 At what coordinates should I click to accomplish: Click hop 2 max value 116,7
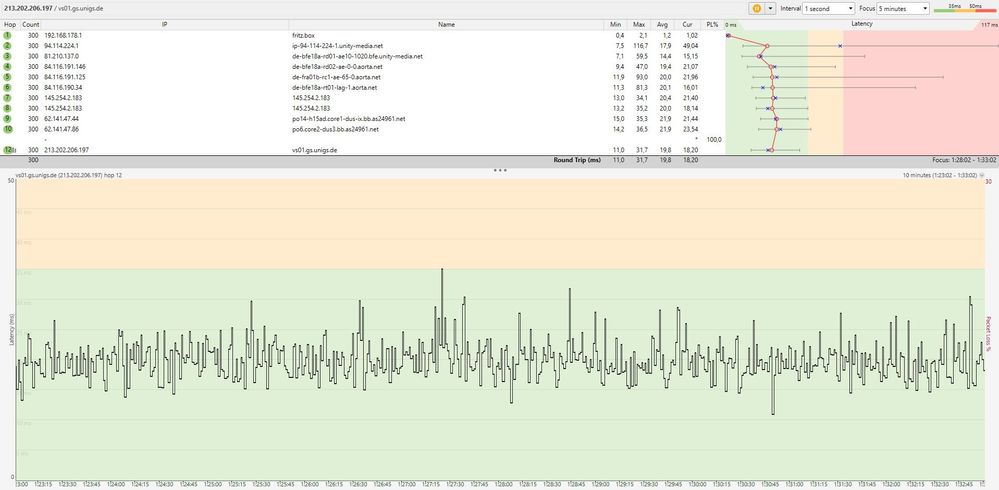click(640, 46)
